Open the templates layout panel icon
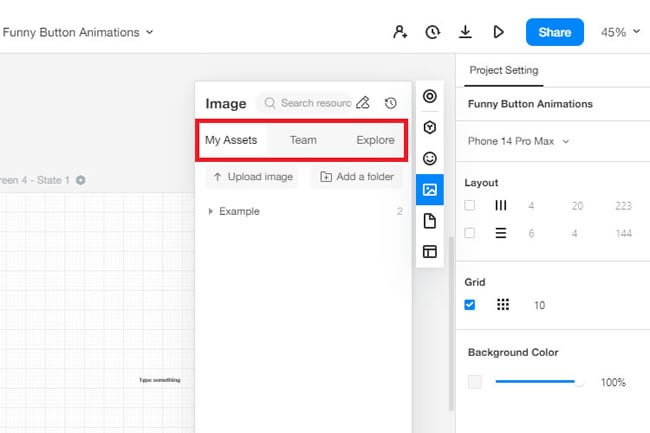 430,251
